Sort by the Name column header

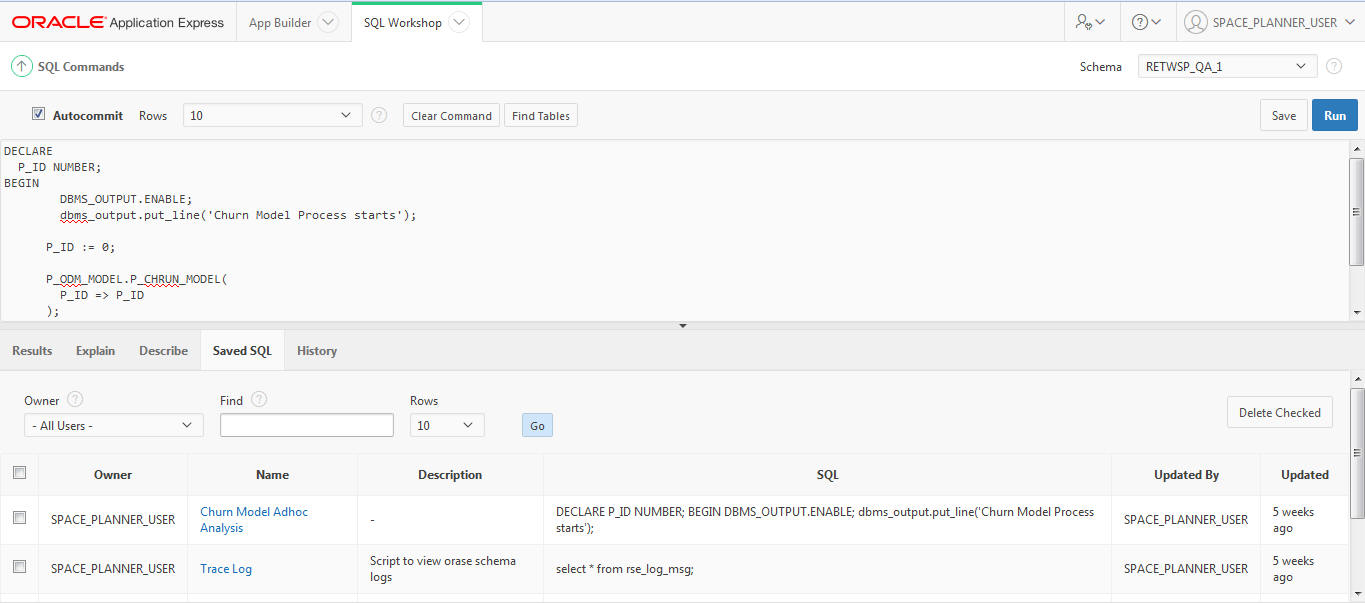tap(272, 475)
